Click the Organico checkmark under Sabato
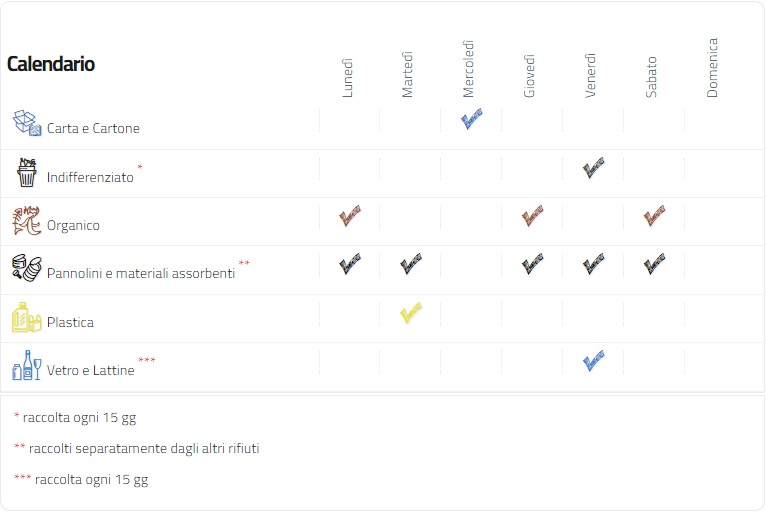 pos(654,215)
